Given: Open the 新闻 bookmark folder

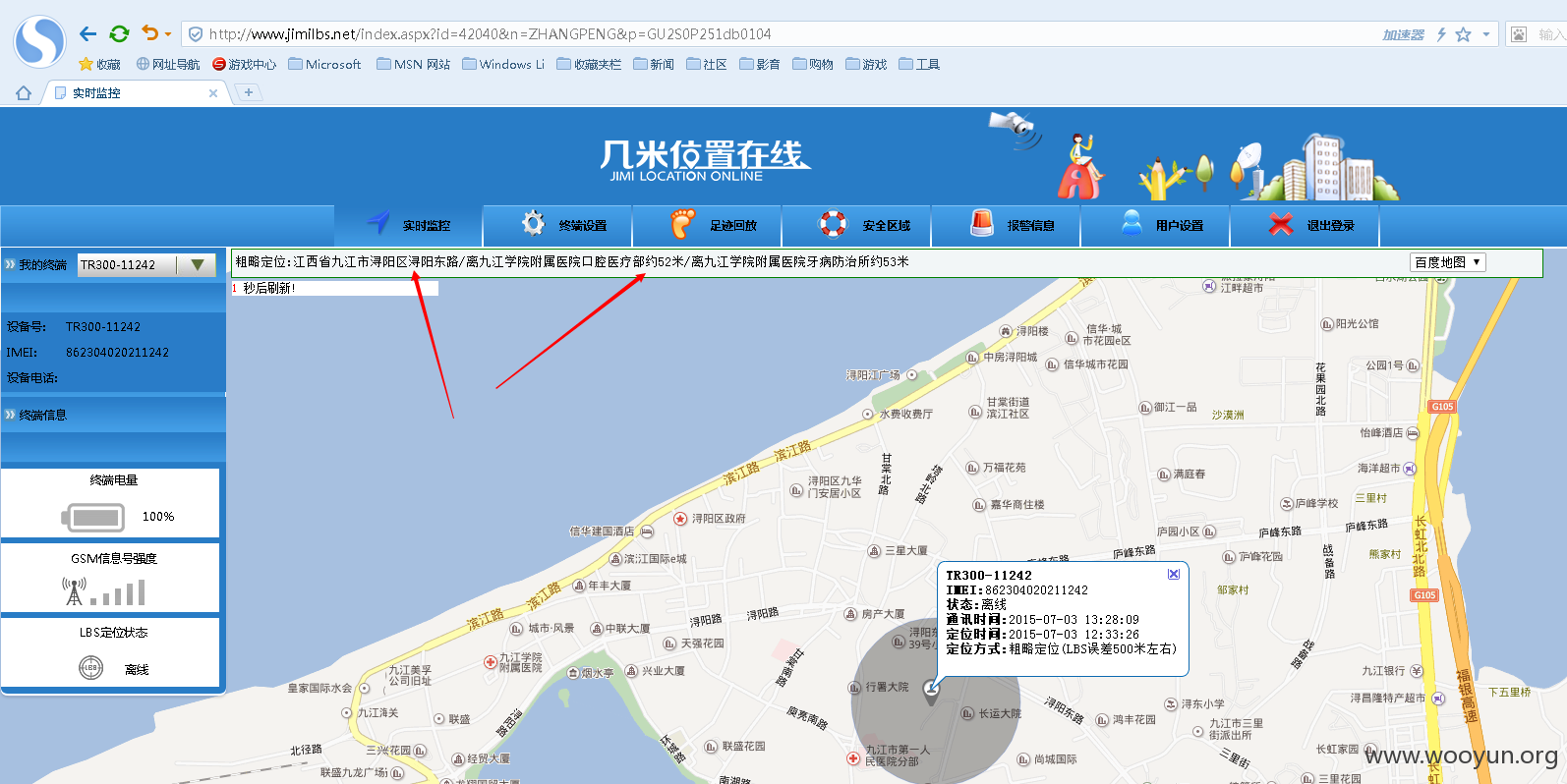Looking at the screenshot, I should [654, 64].
